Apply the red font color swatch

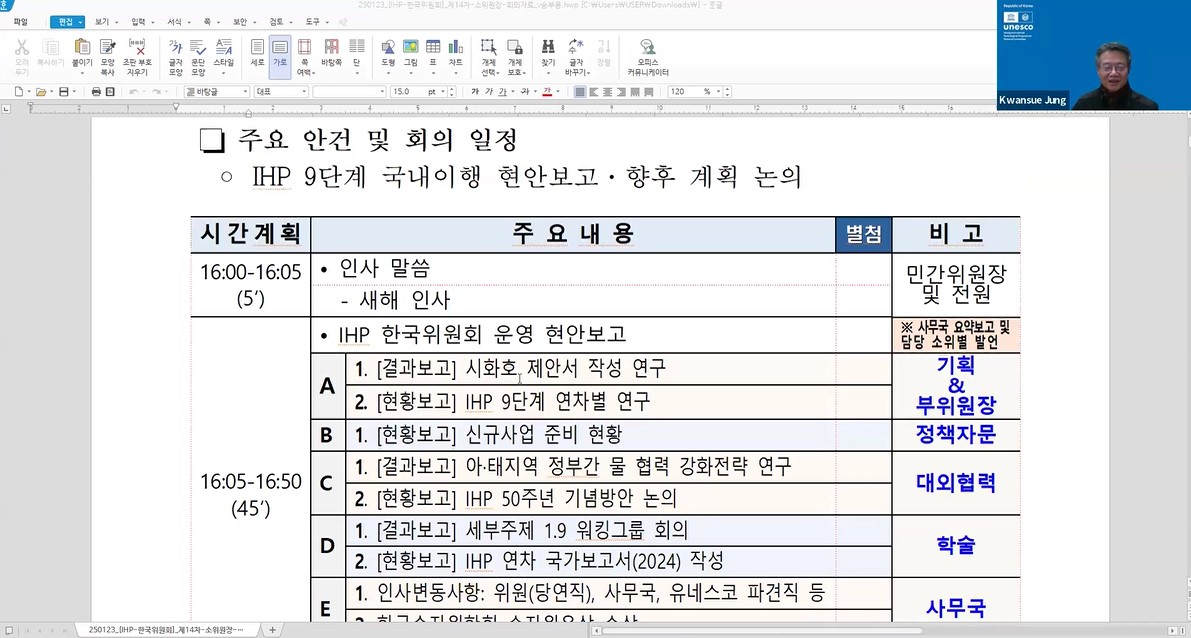(x=547, y=92)
